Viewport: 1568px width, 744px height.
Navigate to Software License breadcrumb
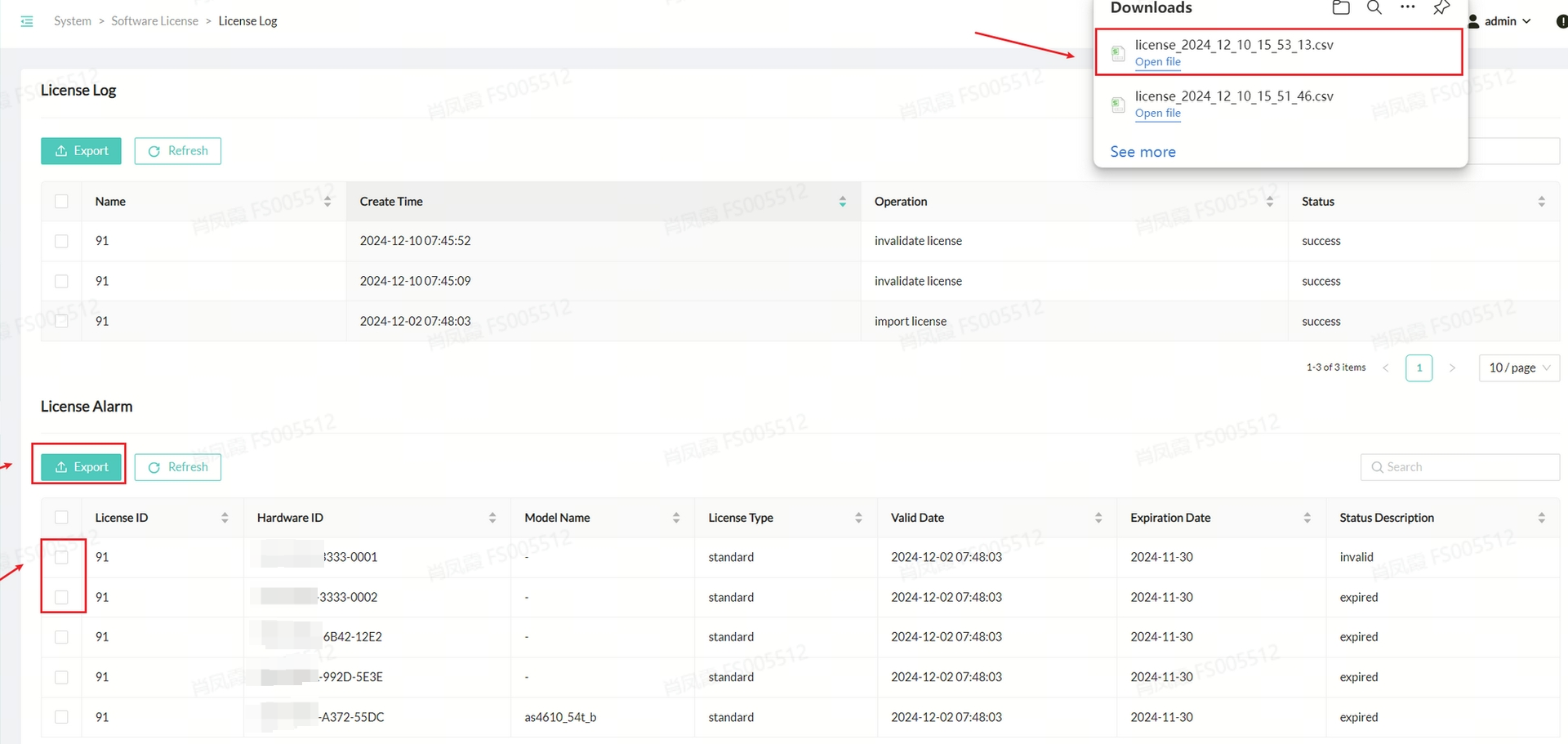pyautogui.click(x=154, y=21)
